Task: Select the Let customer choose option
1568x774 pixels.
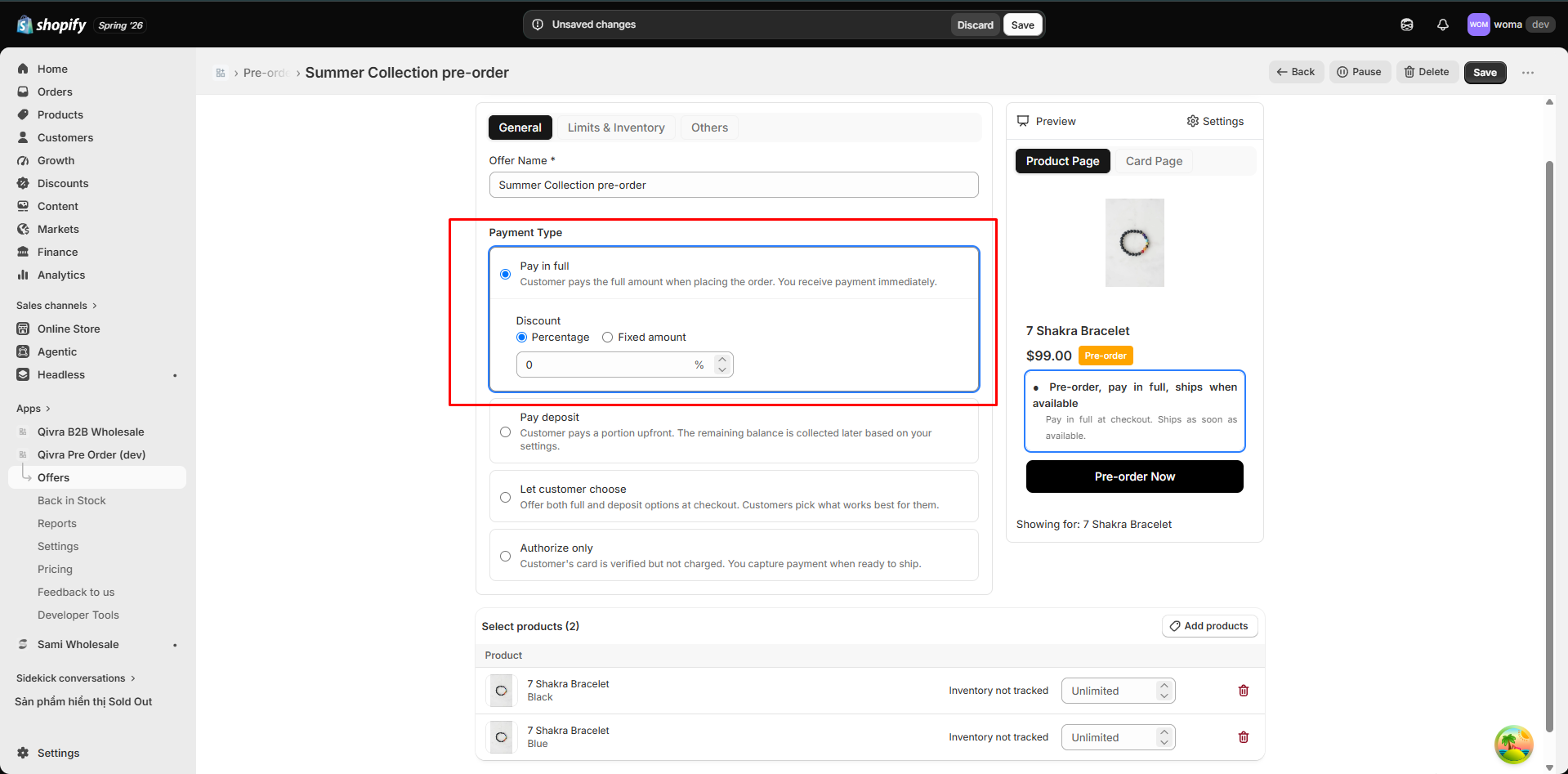Action: click(505, 497)
